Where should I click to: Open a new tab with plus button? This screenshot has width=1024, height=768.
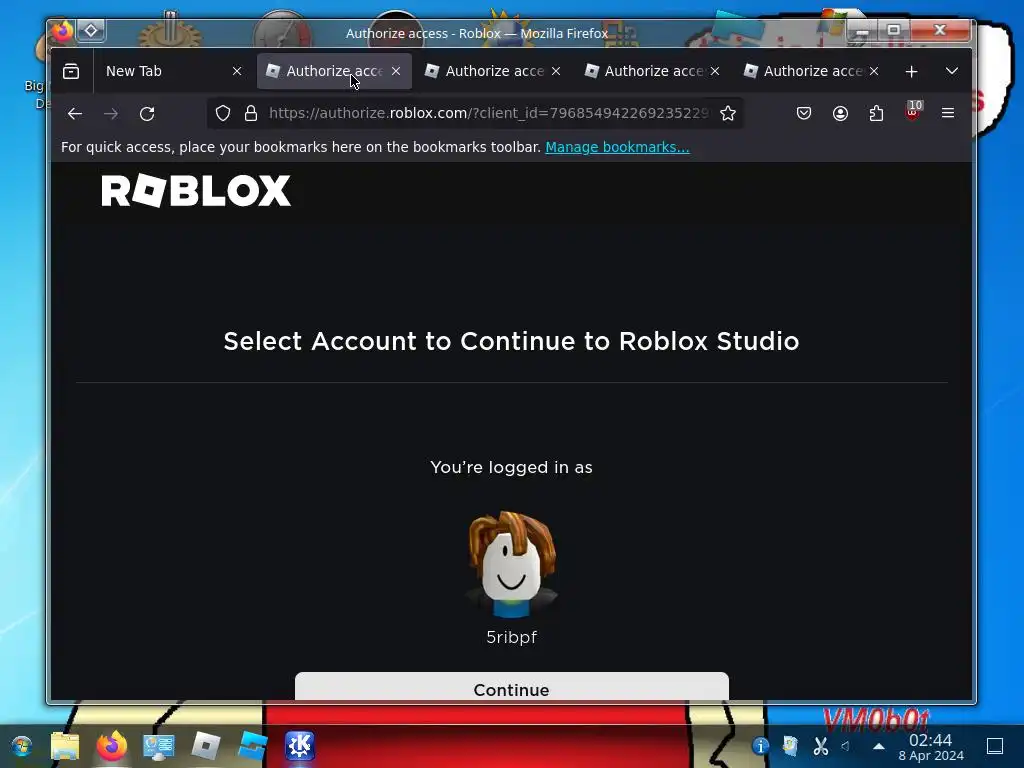tap(912, 71)
